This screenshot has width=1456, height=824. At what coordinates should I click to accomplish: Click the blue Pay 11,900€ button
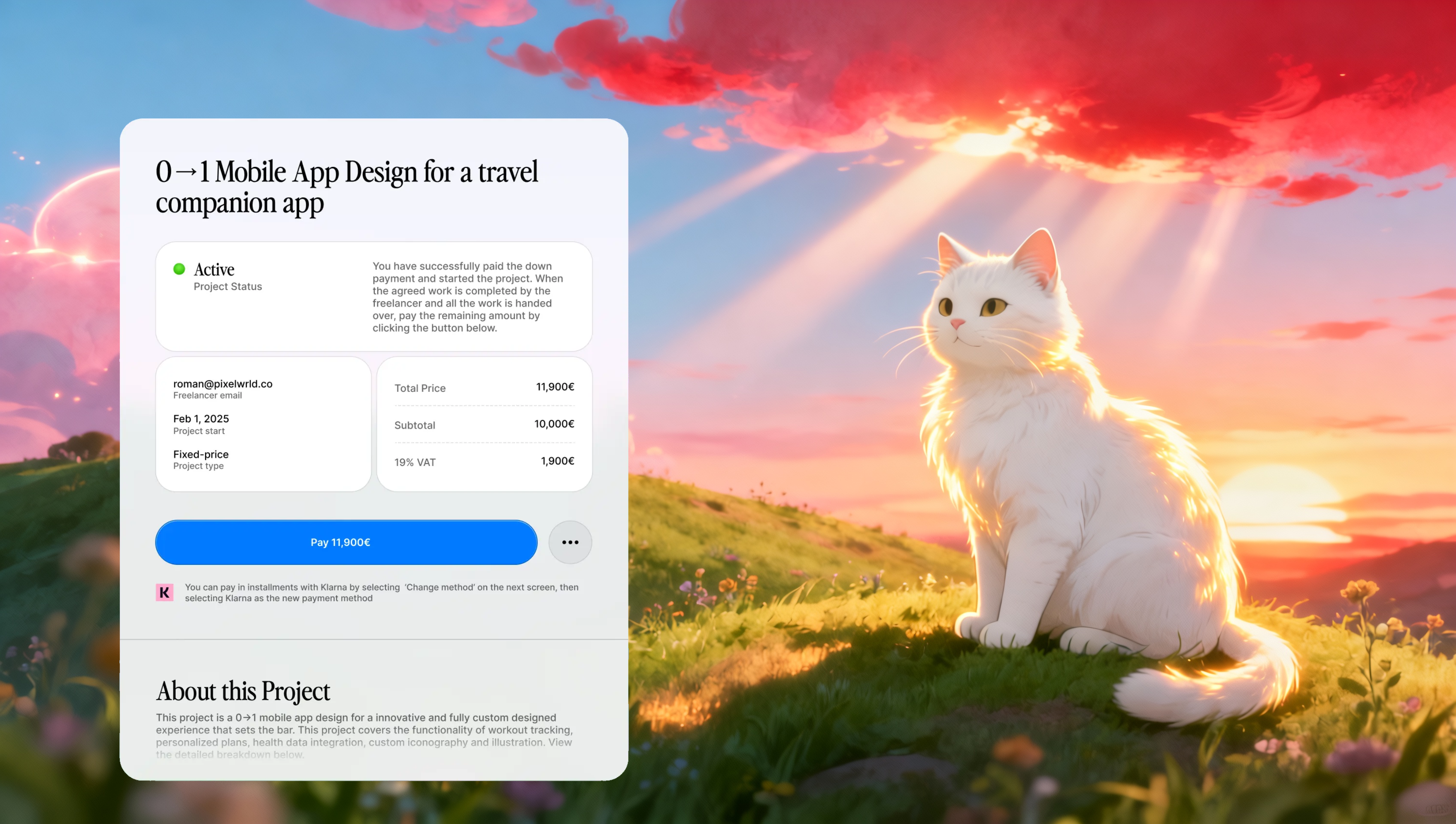[x=346, y=542]
